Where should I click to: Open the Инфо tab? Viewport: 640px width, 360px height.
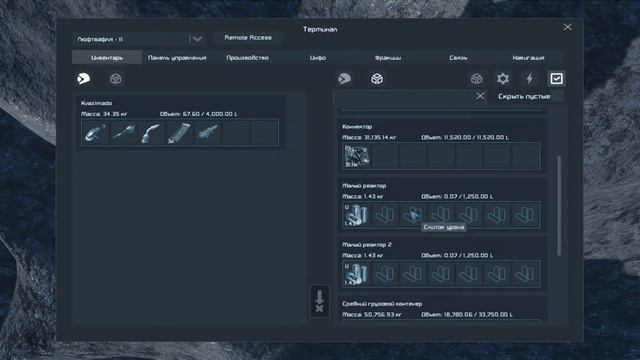point(318,58)
